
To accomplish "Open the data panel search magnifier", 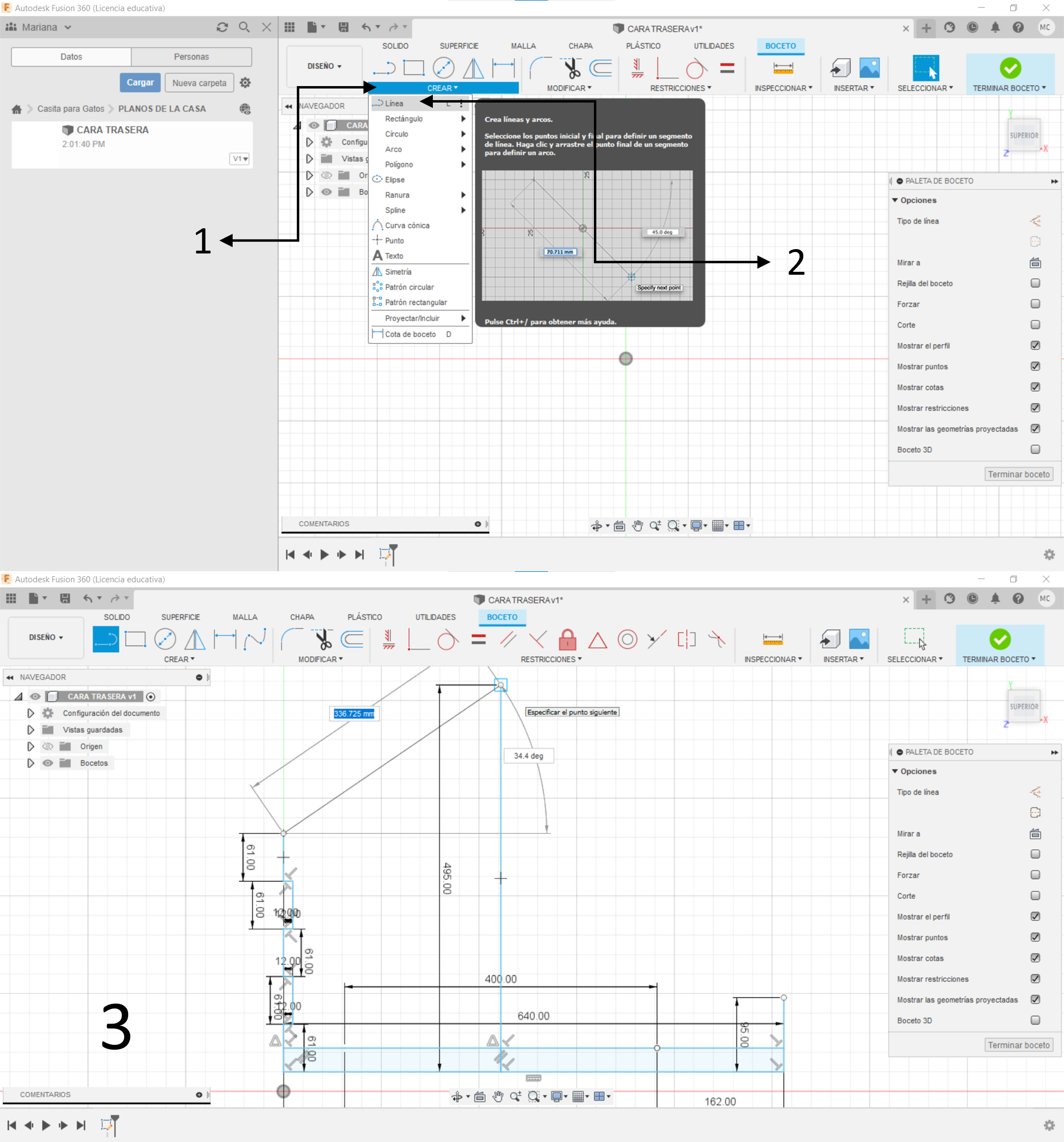I will pos(244,27).
